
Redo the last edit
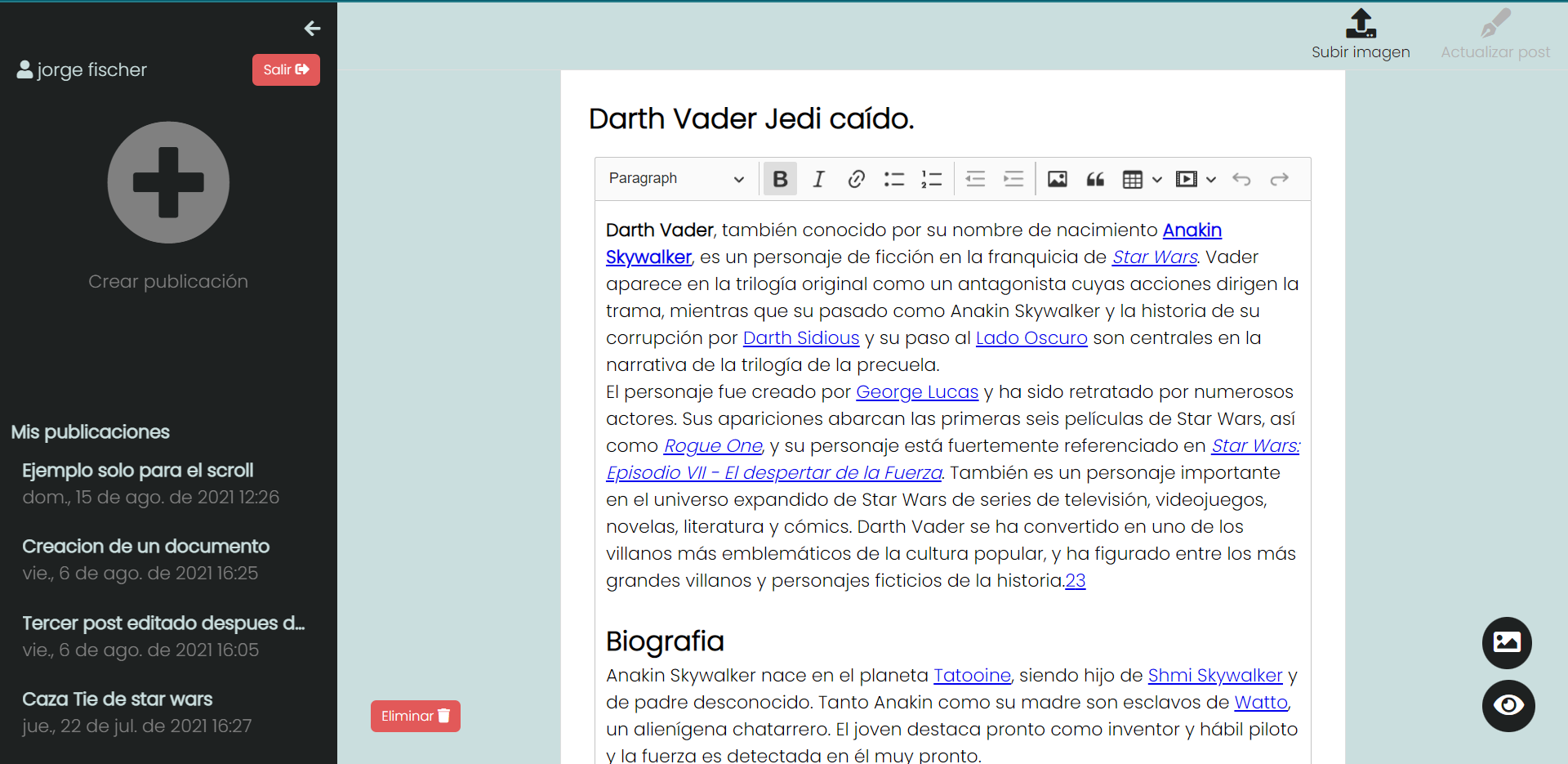point(1279,179)
